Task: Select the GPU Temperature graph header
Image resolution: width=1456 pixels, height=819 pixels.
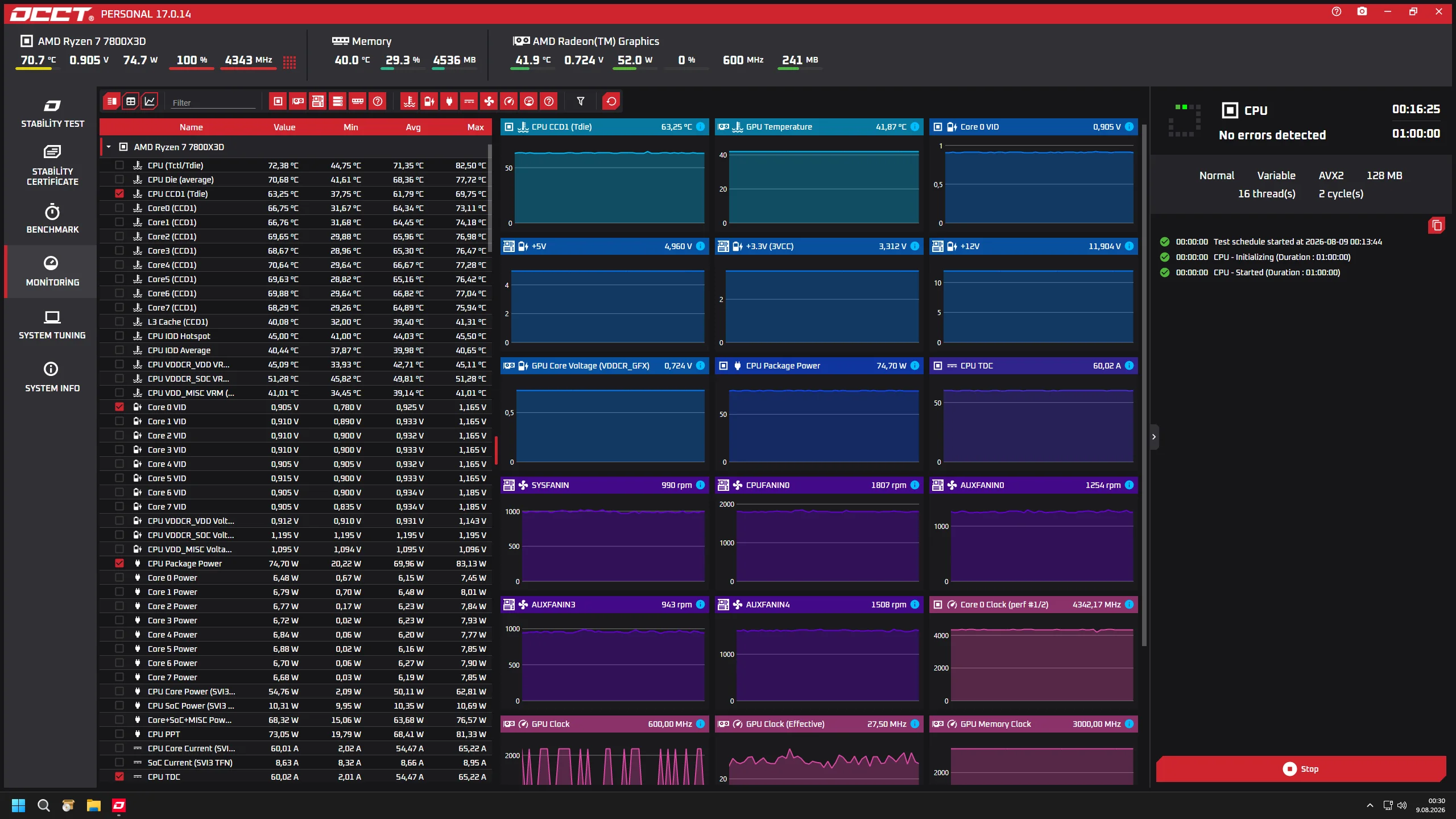Action: click(x=819, y=127)
